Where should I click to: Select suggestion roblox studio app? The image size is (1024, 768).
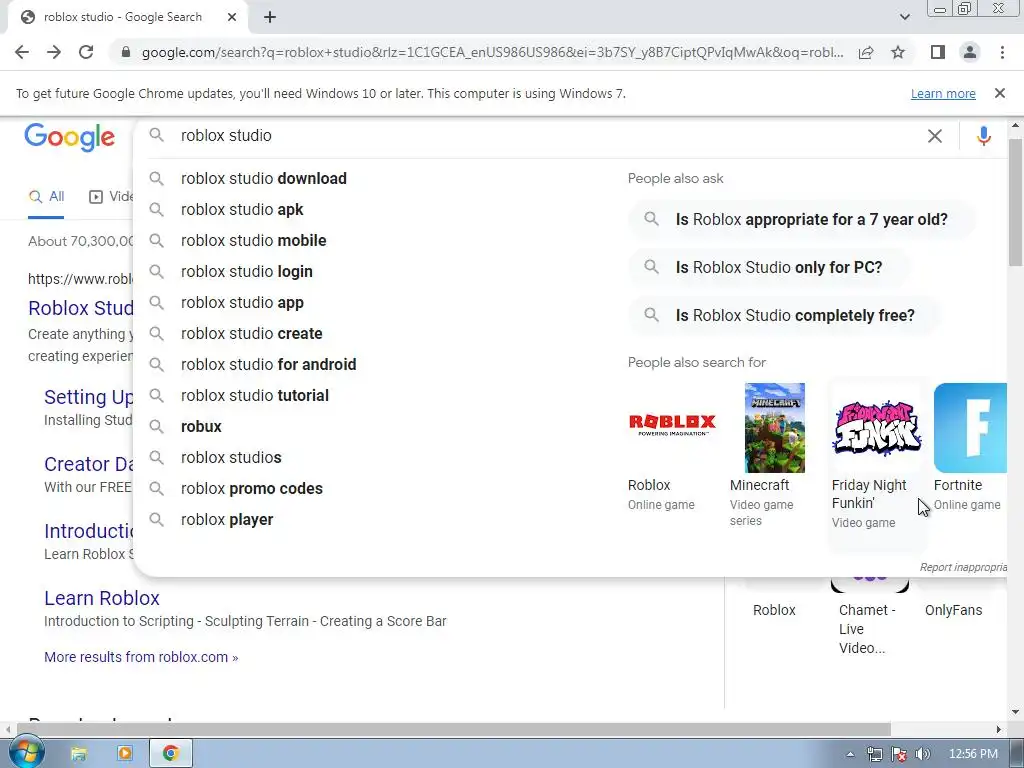[242, 302]
